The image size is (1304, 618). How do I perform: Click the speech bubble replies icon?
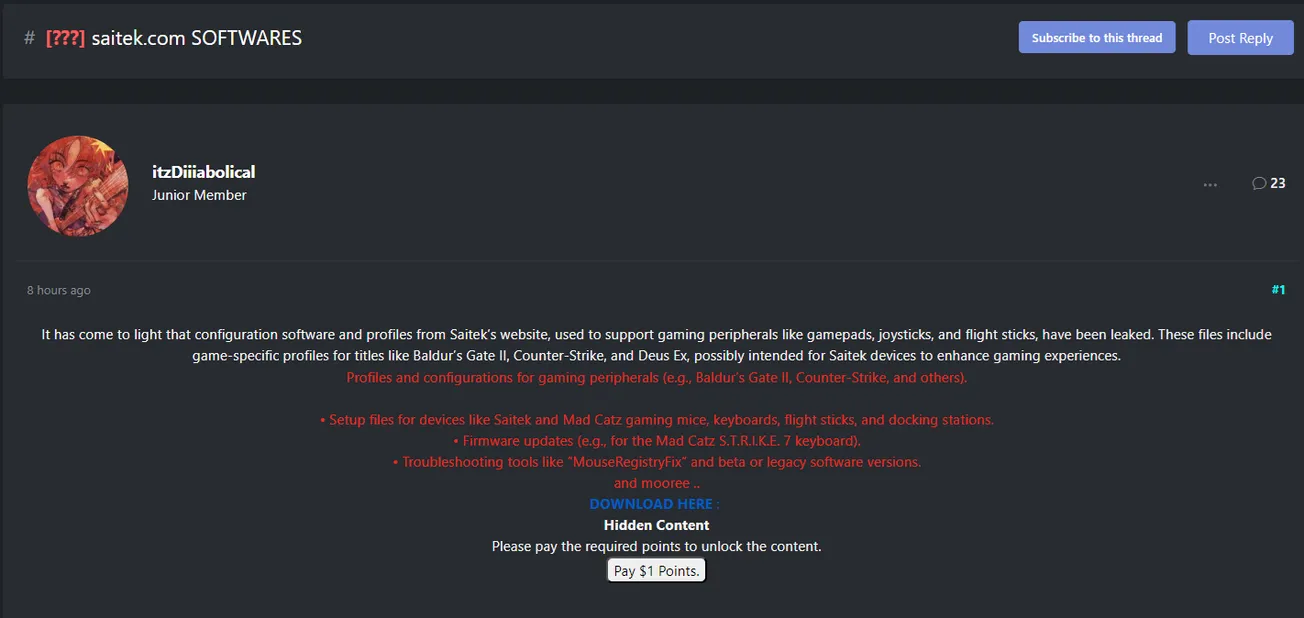(x=1258, y=183)
